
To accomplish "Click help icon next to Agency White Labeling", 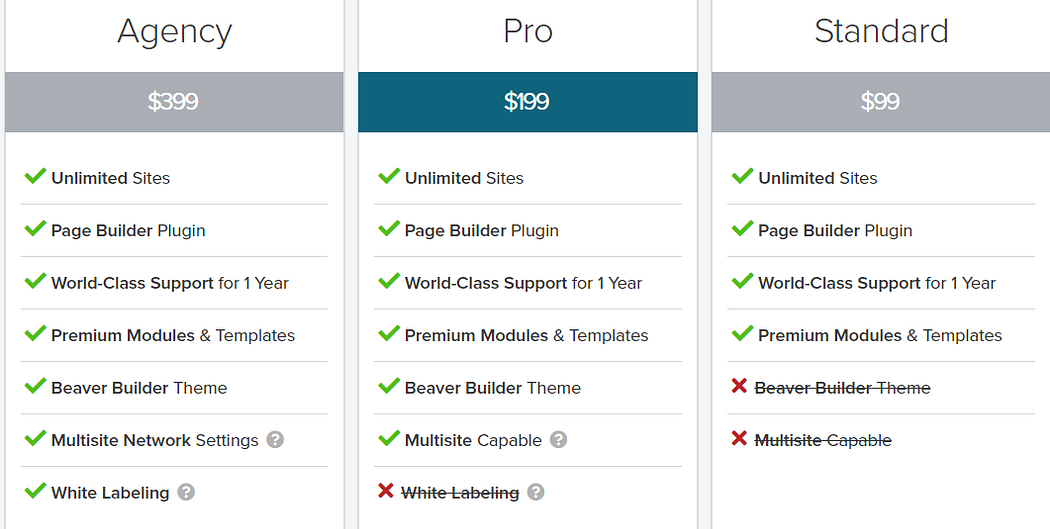I will click(x=186, y=492).
